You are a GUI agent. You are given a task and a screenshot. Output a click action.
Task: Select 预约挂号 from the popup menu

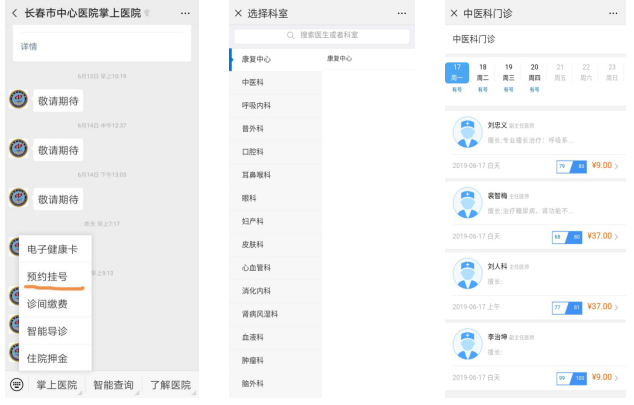point(47,276)
